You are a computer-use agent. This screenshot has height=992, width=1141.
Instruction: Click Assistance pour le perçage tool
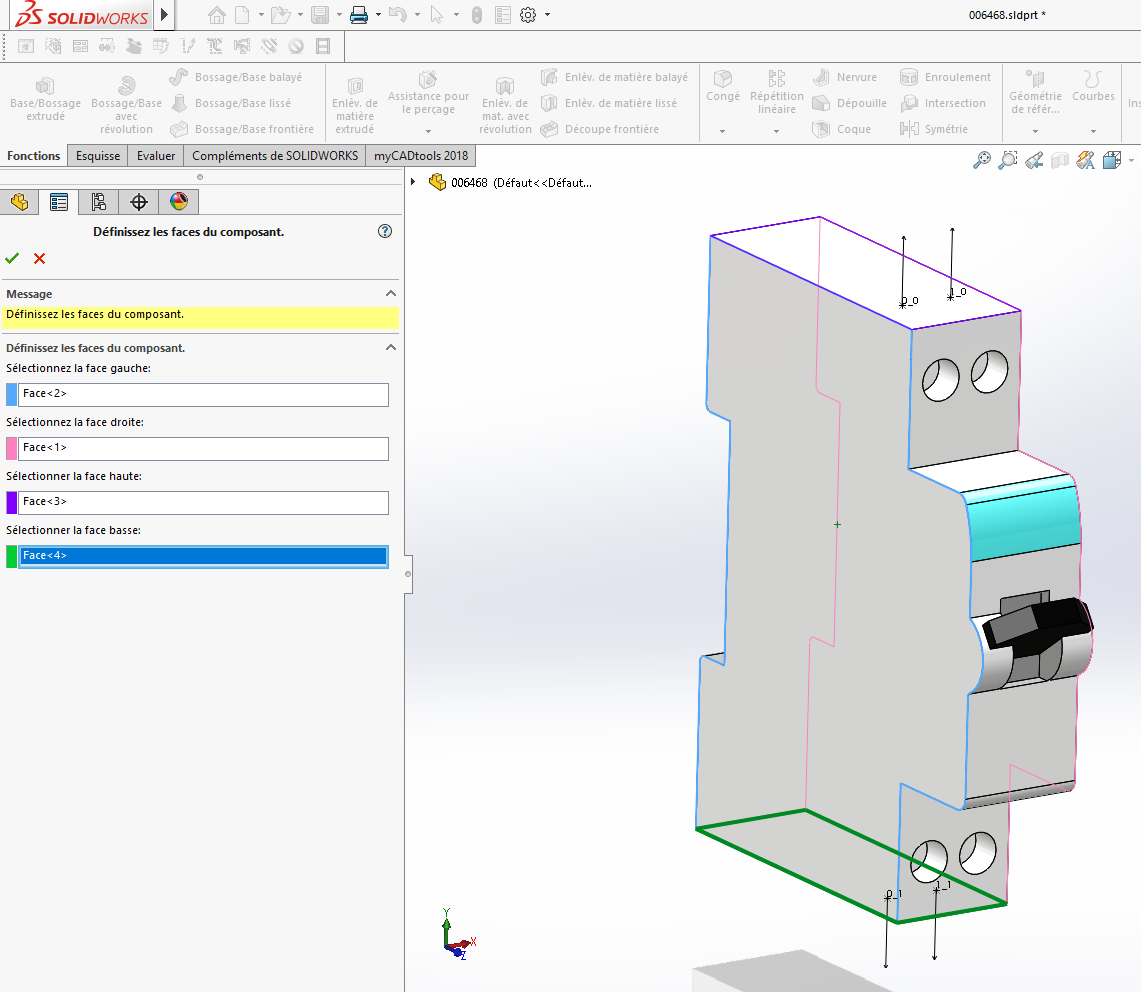[429, 95]
